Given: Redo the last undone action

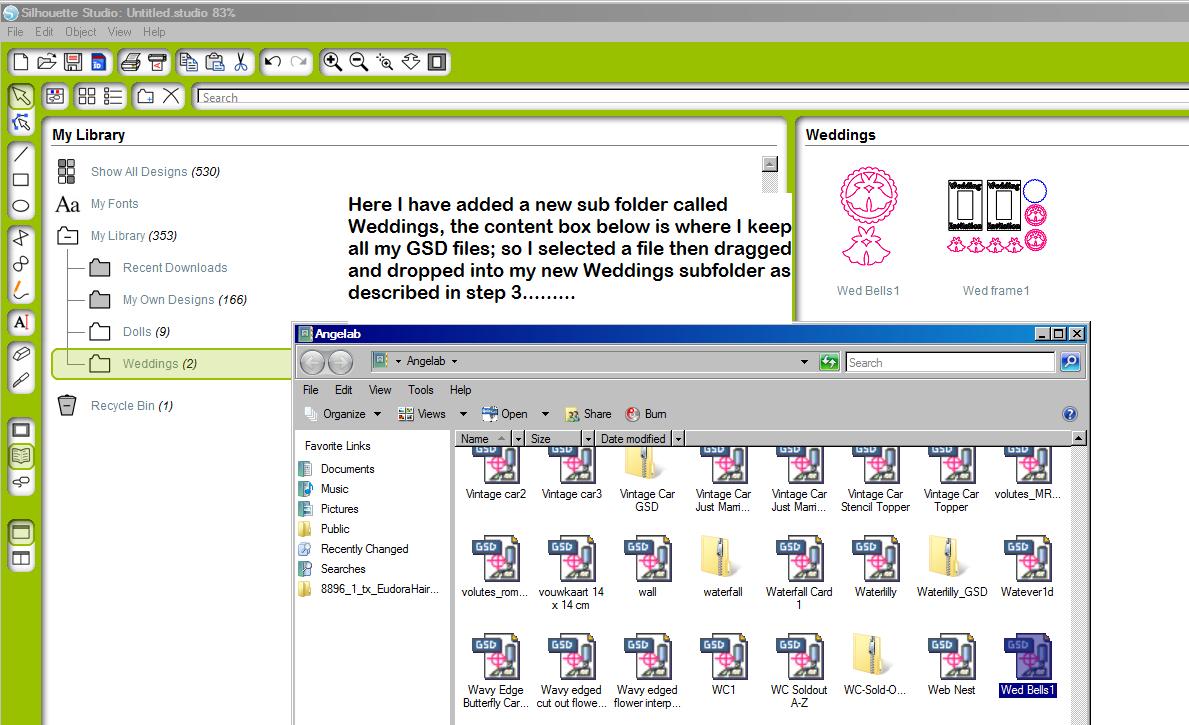Looking at the screenshot, I should (x=300, y=62).
